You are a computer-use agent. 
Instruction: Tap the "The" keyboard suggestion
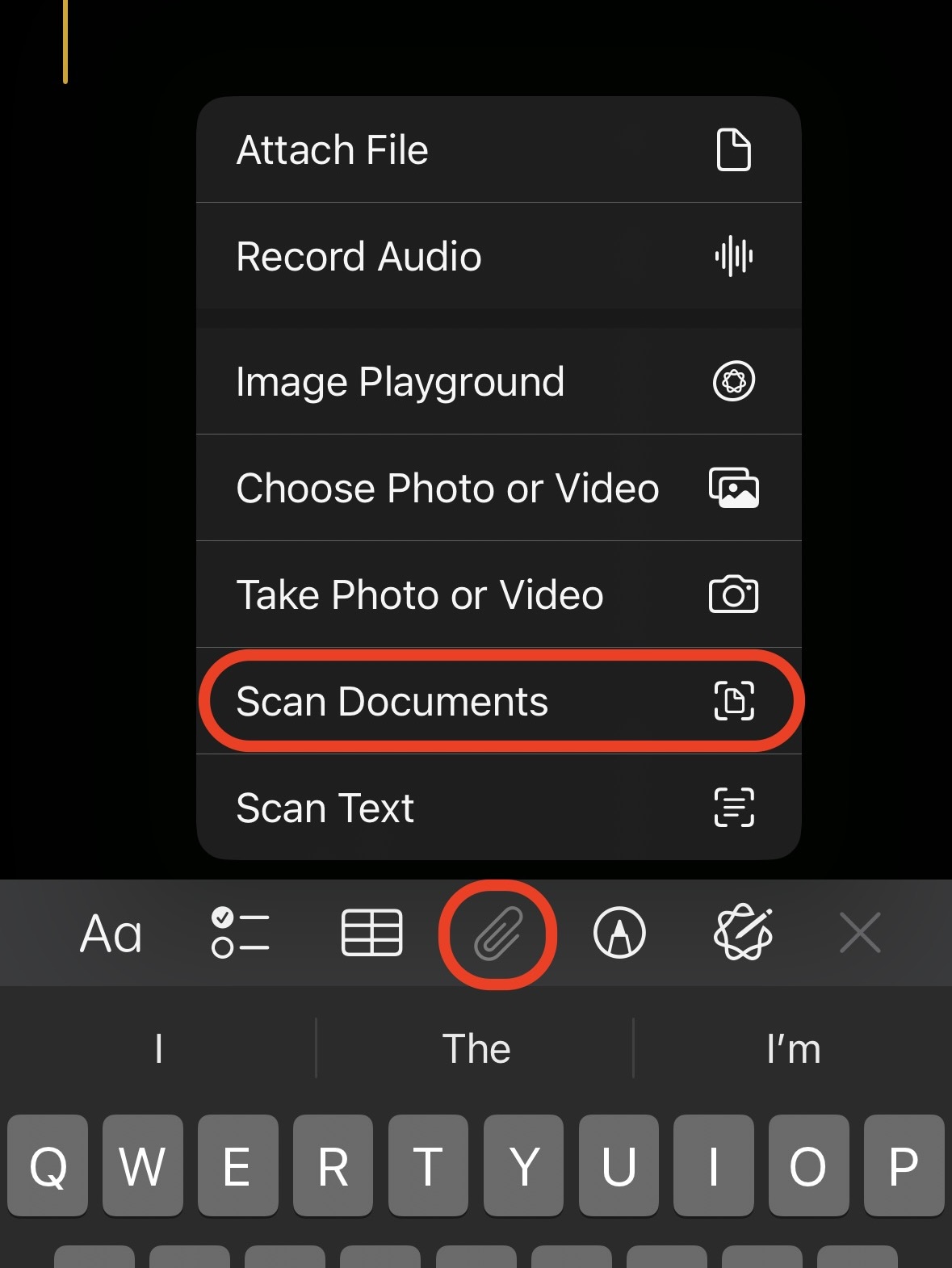[x=476, y=1048]
